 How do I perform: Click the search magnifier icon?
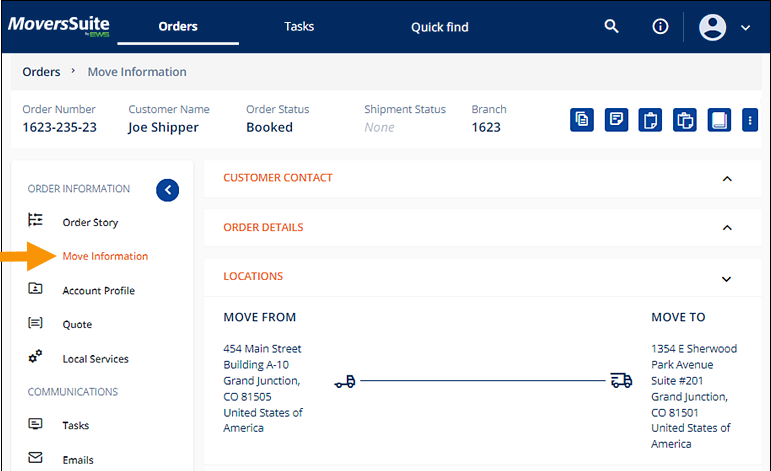(612, 27)
